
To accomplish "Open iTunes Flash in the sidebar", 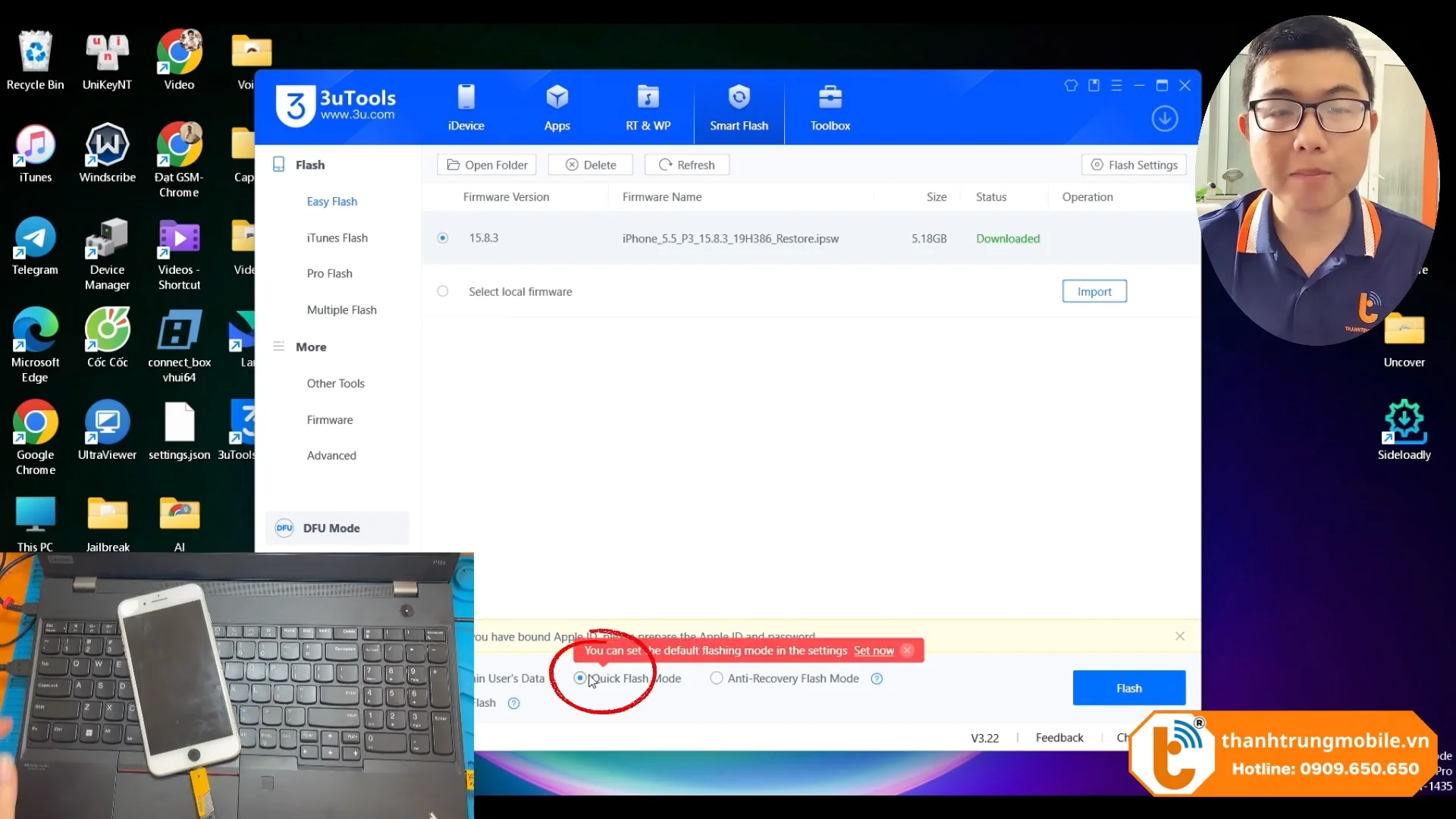I will coord(337,238).
